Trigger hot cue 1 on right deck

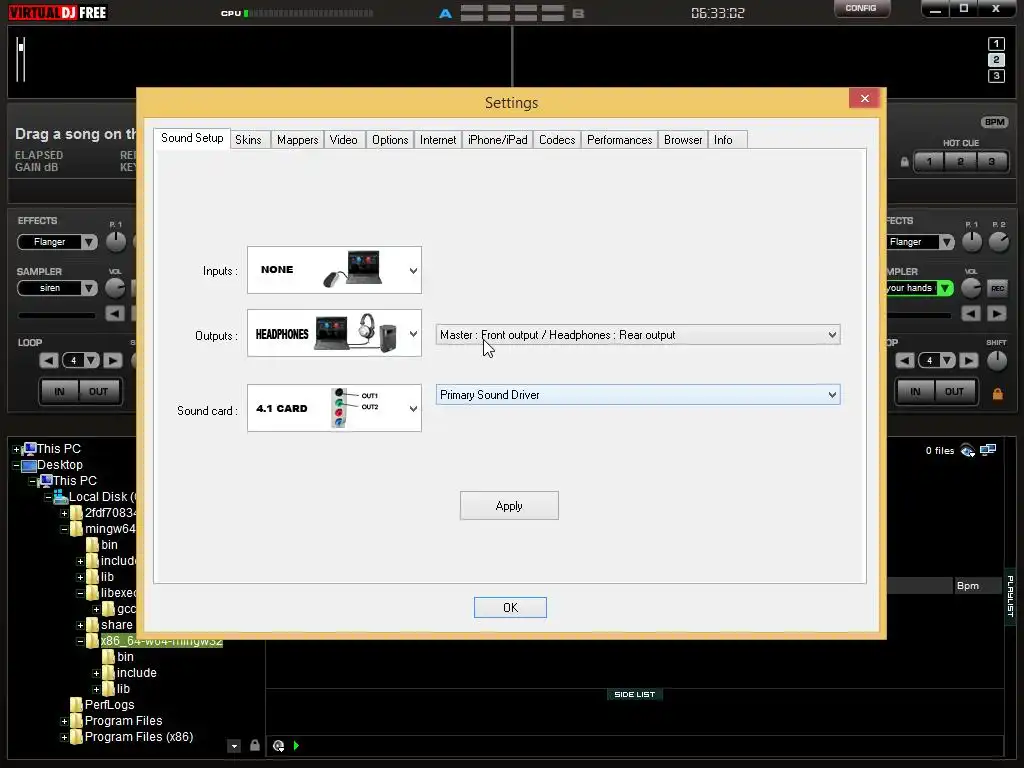pos(930,161)
